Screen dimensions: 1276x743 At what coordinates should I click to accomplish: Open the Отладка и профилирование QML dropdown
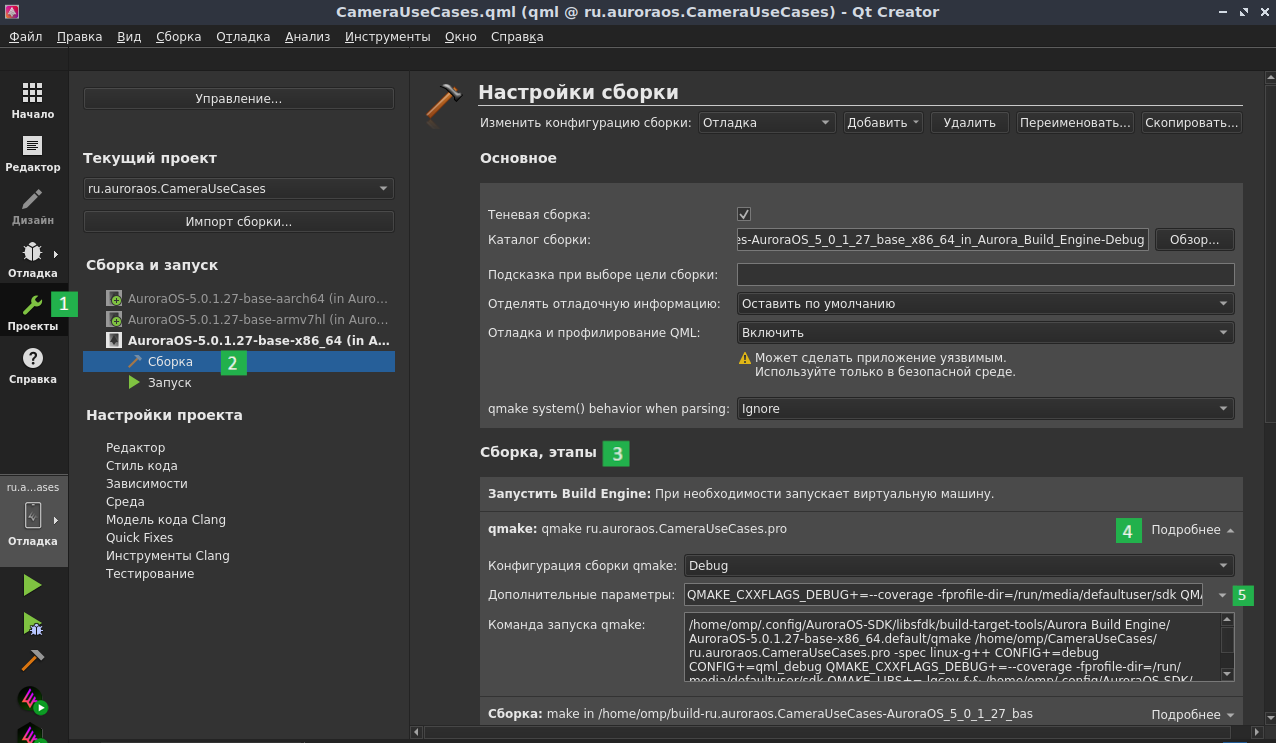point(985,333)
